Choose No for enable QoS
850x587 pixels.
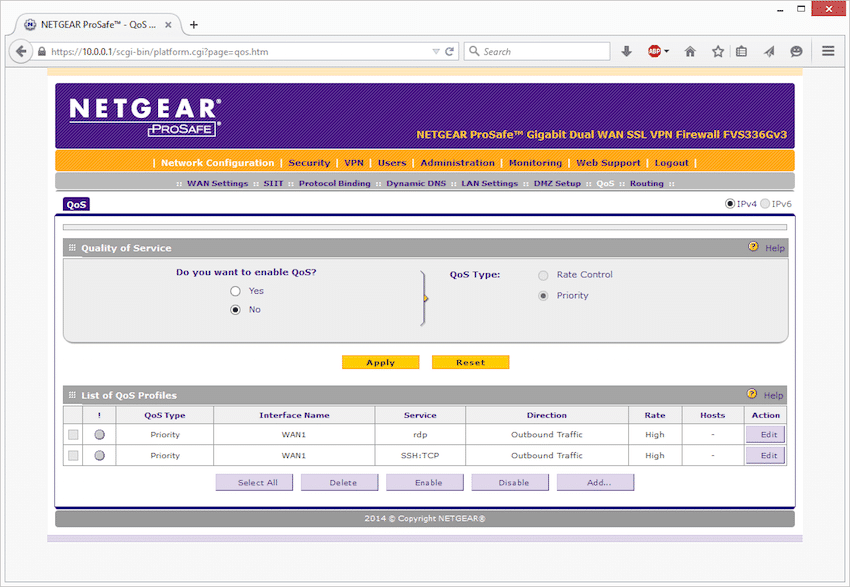[235, 310]
